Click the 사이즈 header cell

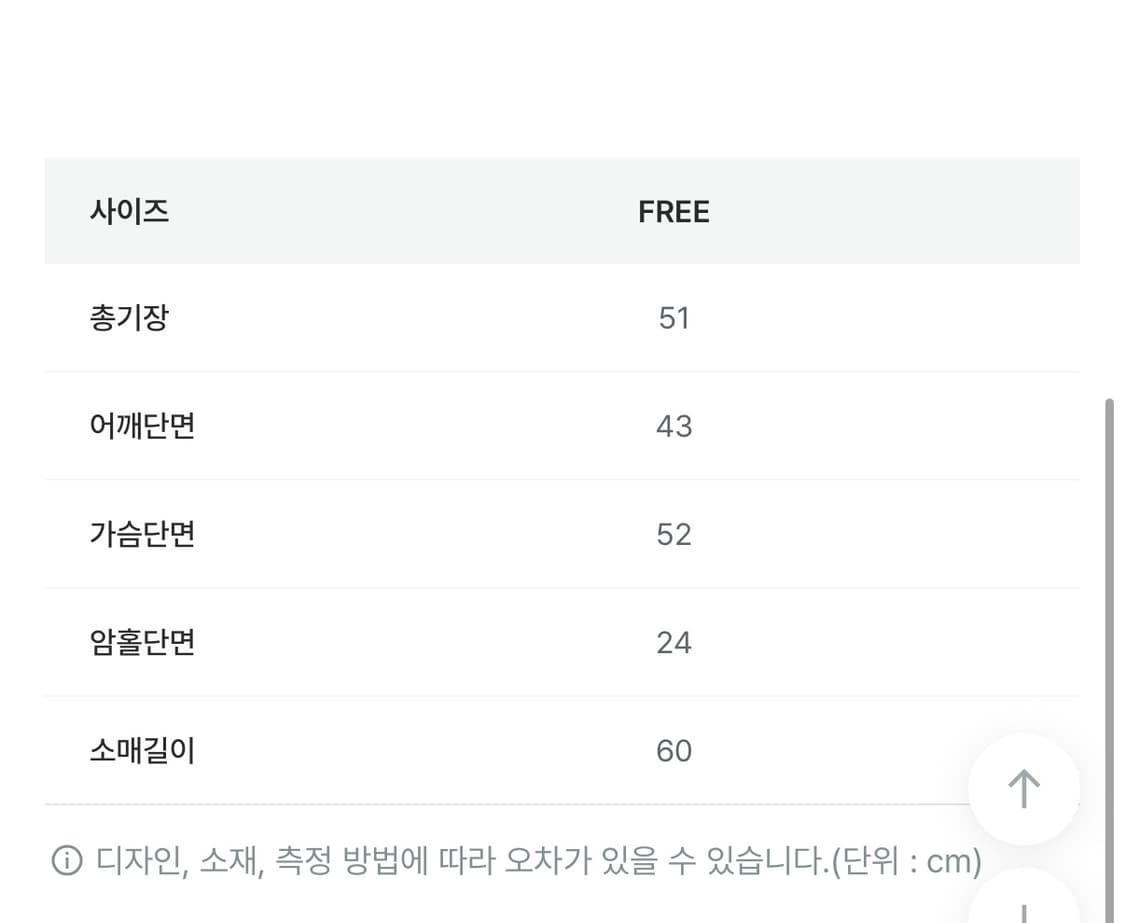pos(130,211)
